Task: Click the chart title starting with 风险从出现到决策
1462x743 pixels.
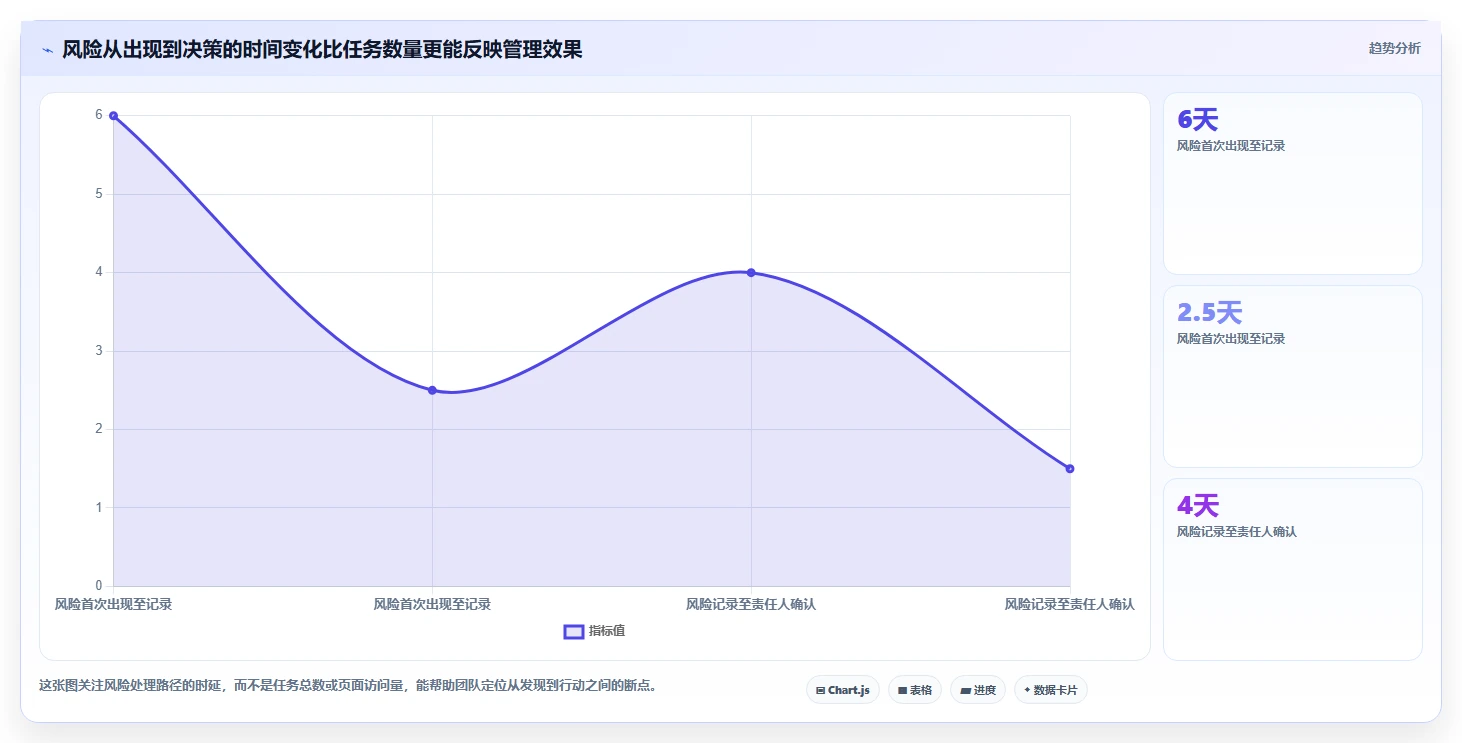Action: click(322, 49)
